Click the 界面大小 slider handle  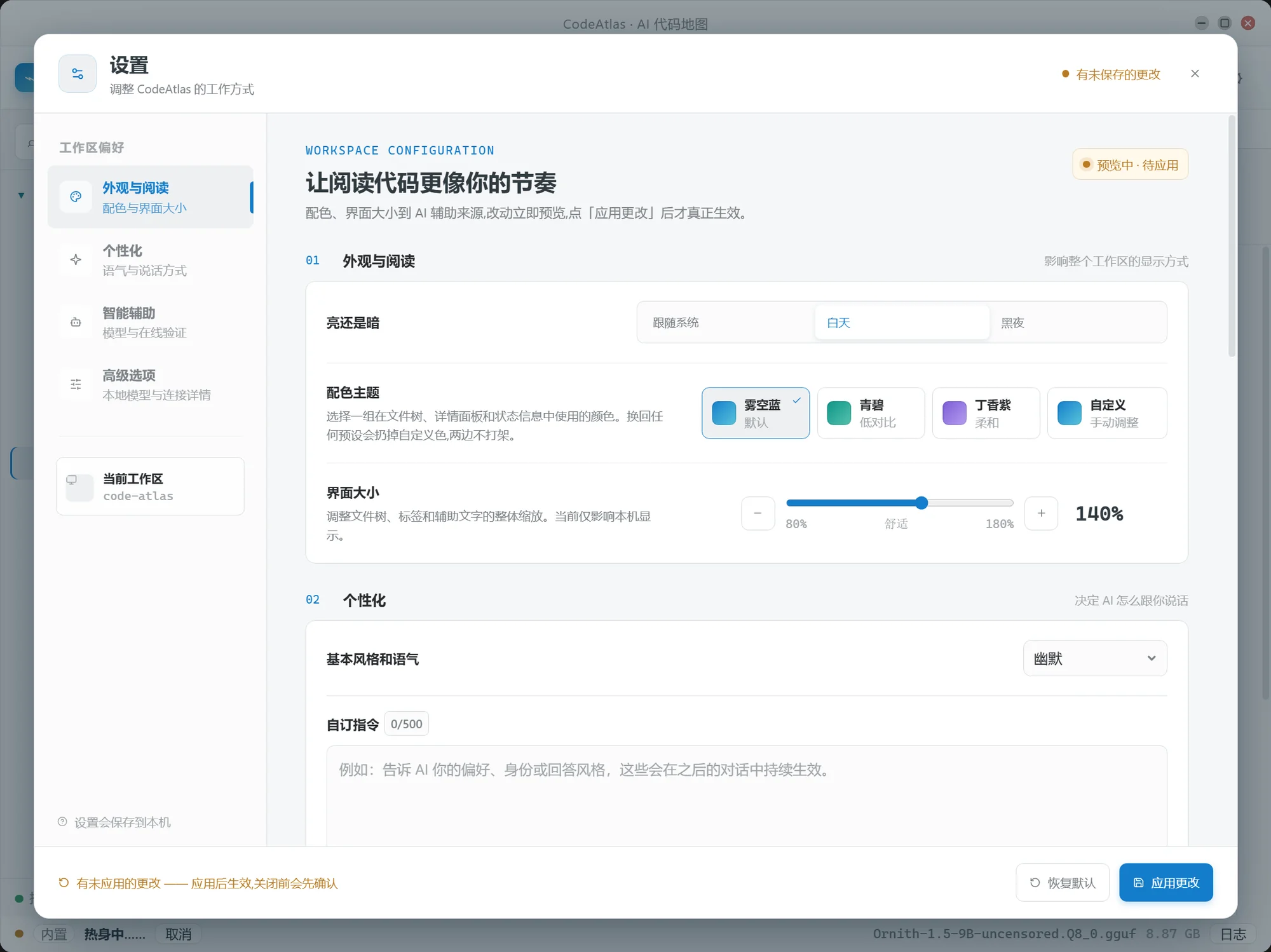click(x=921, y=503)
